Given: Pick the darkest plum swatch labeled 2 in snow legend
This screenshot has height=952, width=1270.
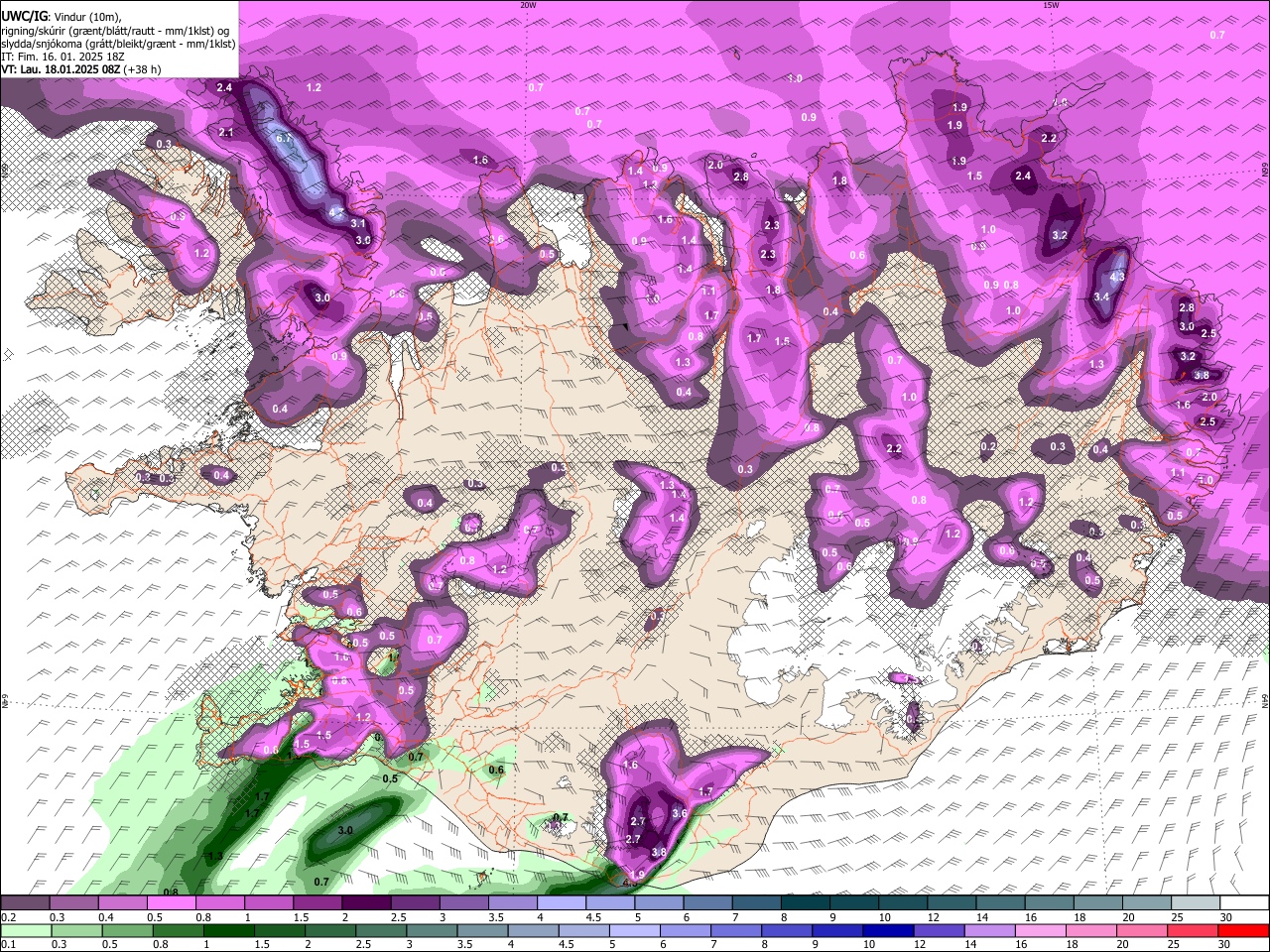Looking at the screenshot, I should [366, 902].
